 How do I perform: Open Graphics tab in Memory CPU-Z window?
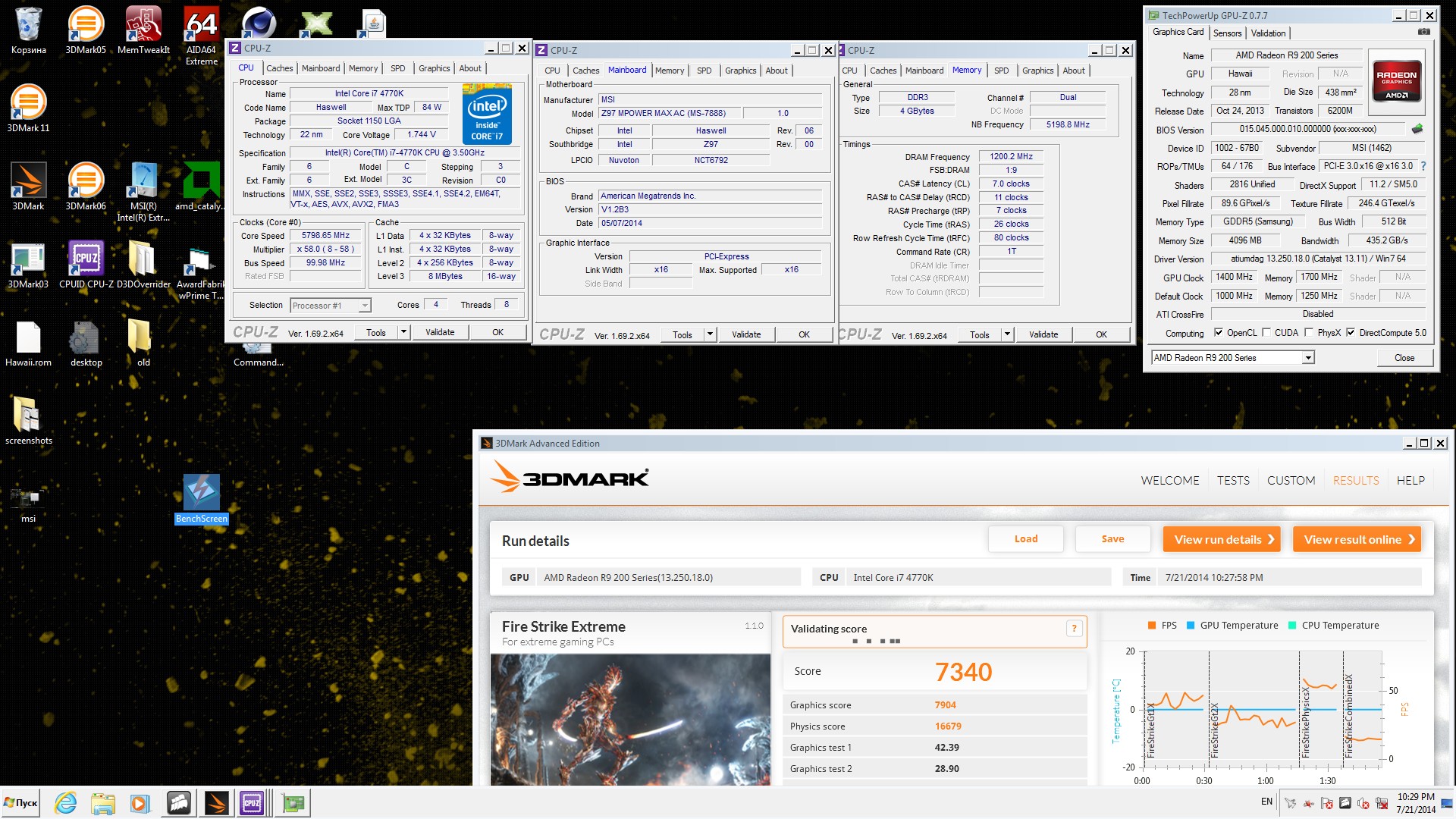1037,71
